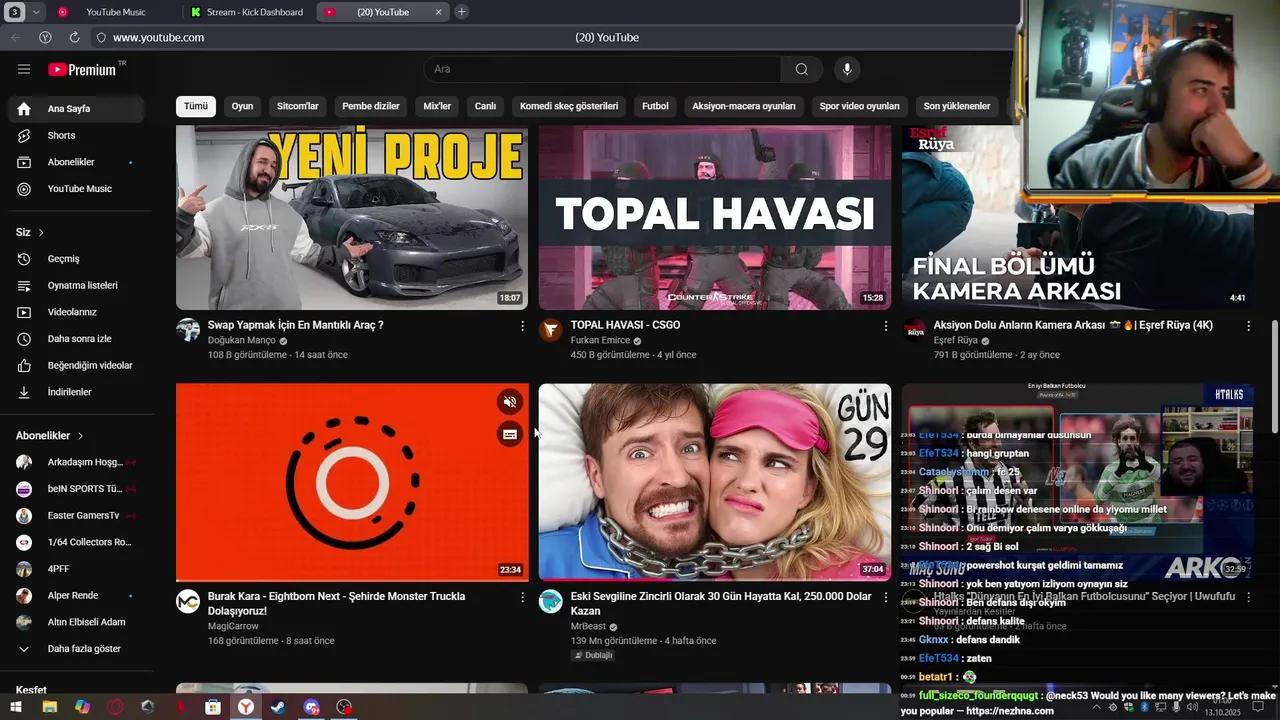Click the YouTube Premium logo
1280x720 pixels.
point(83,69)
